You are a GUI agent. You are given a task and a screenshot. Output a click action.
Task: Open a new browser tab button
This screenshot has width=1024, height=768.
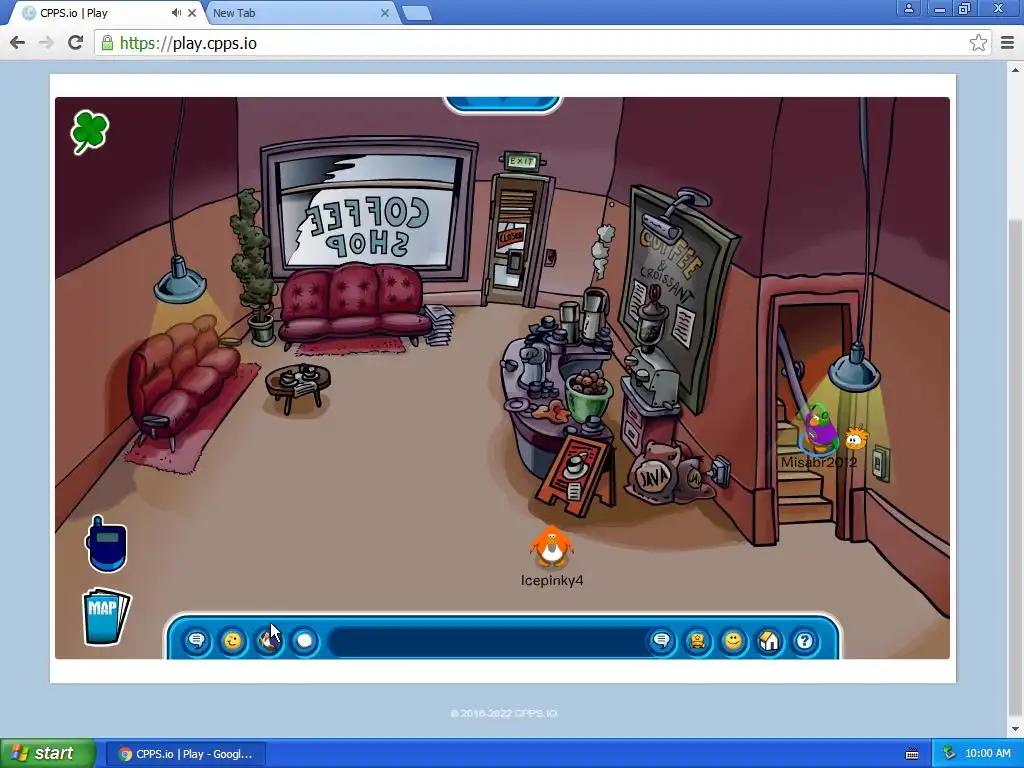tap(417, 13)
